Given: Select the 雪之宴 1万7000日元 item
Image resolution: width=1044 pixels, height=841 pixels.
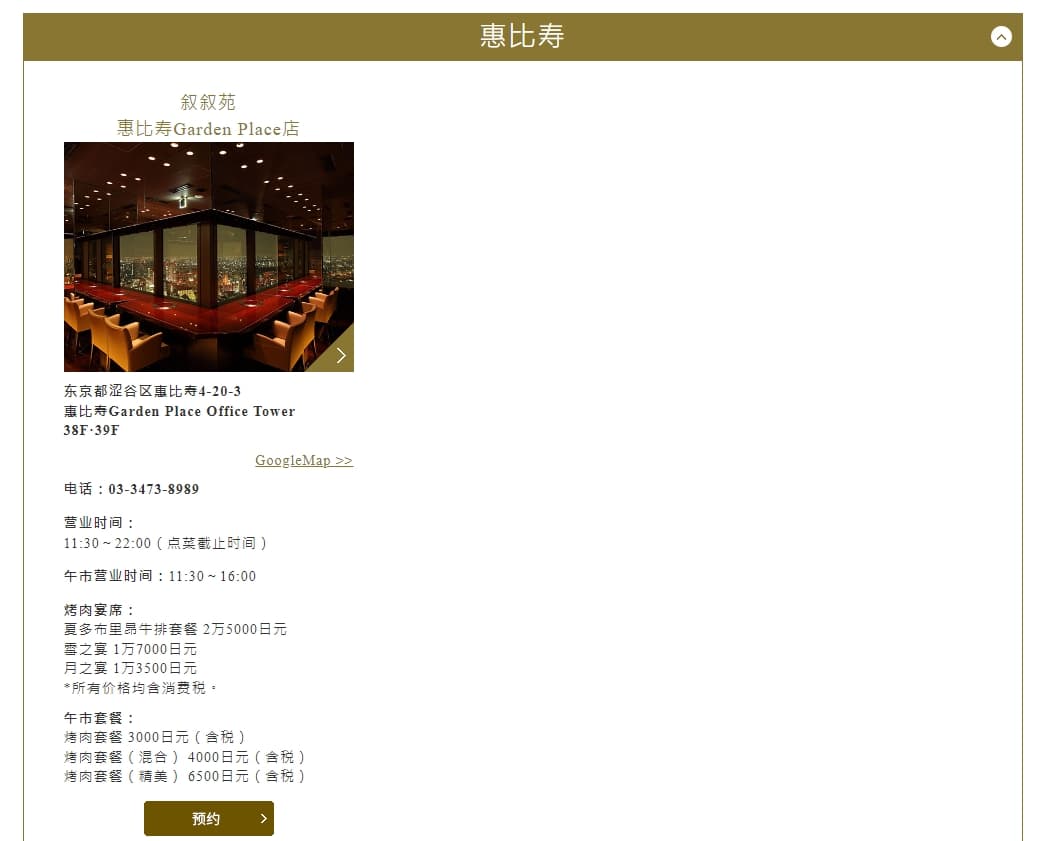Looking at the screenshot, I should (130, 649).
